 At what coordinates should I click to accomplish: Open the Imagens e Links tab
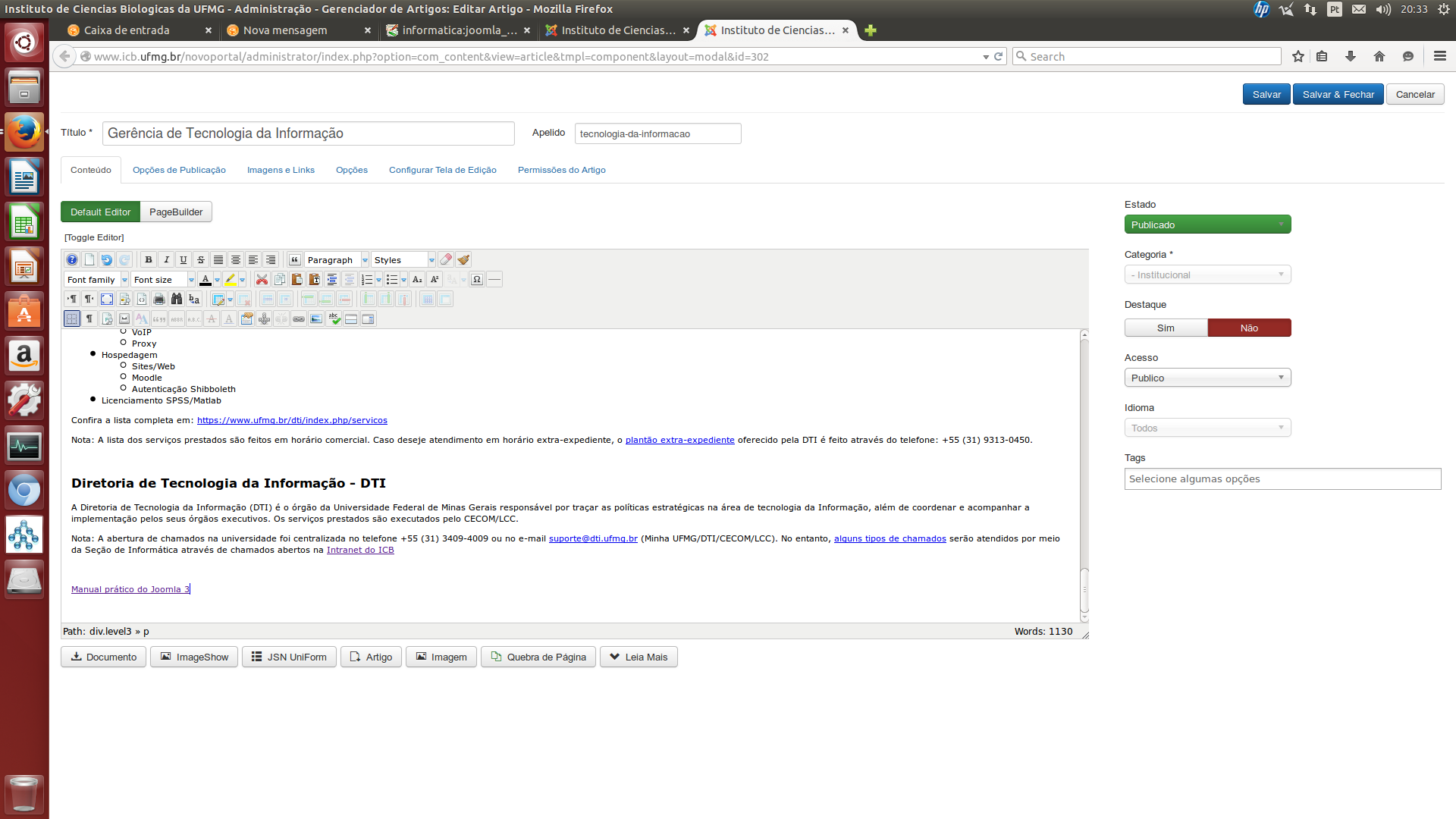click(x=281, y=171)
